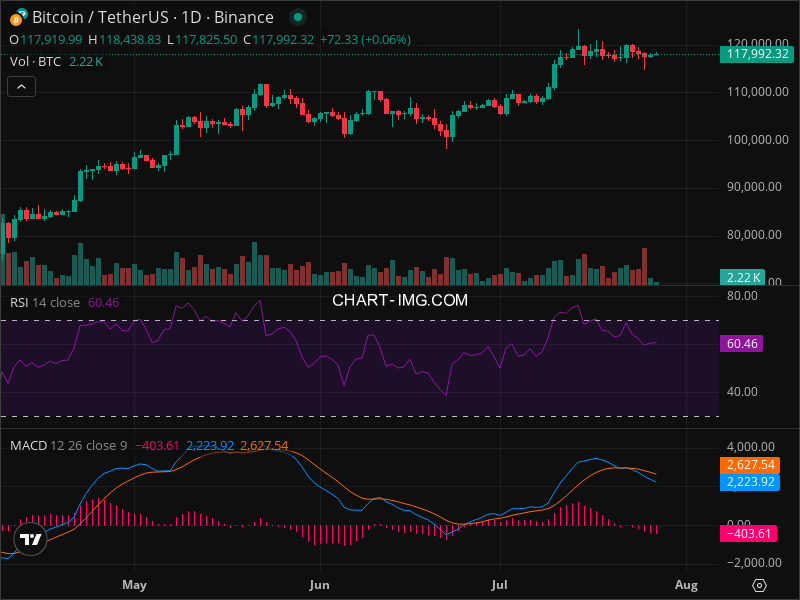Image resolution: width=800 pixels, height=600 pixels.
Task: Click the RSI 80.00 axis label
Action: [742, 296]
